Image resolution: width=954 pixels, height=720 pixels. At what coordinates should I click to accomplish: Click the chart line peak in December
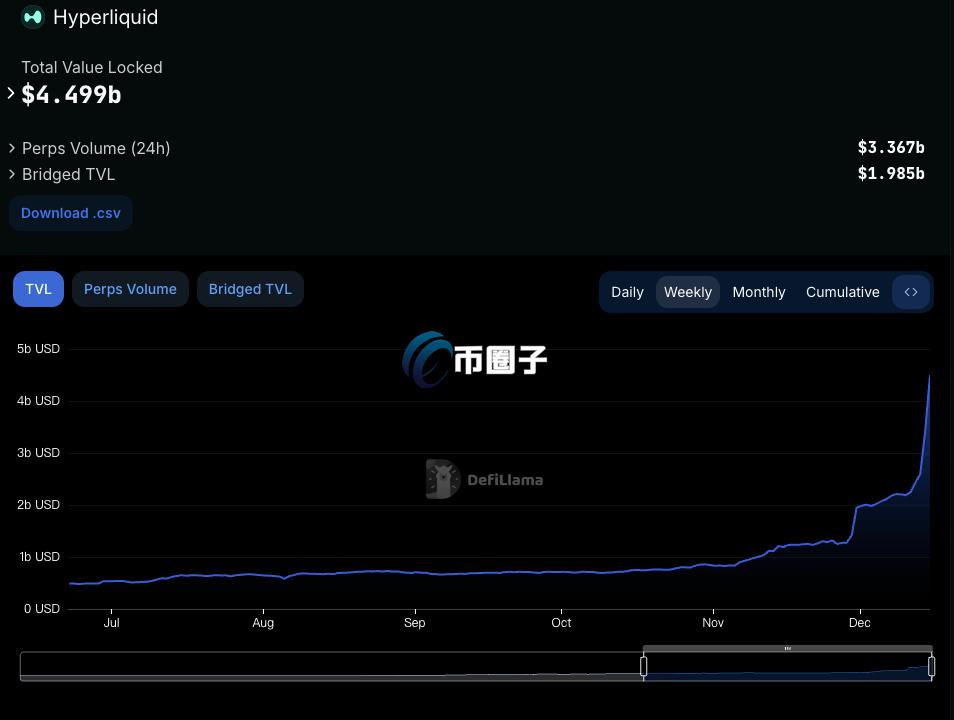tap(929, 377)
